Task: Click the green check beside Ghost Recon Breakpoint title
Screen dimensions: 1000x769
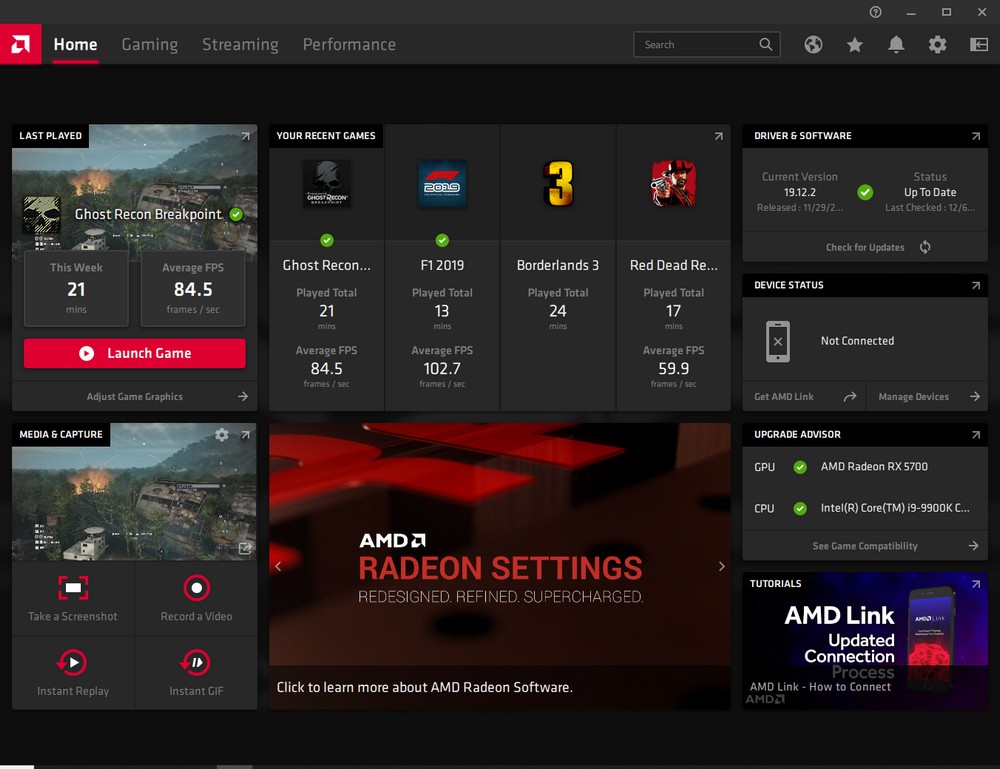Action: pyautogui.click(x=236, y=214)
